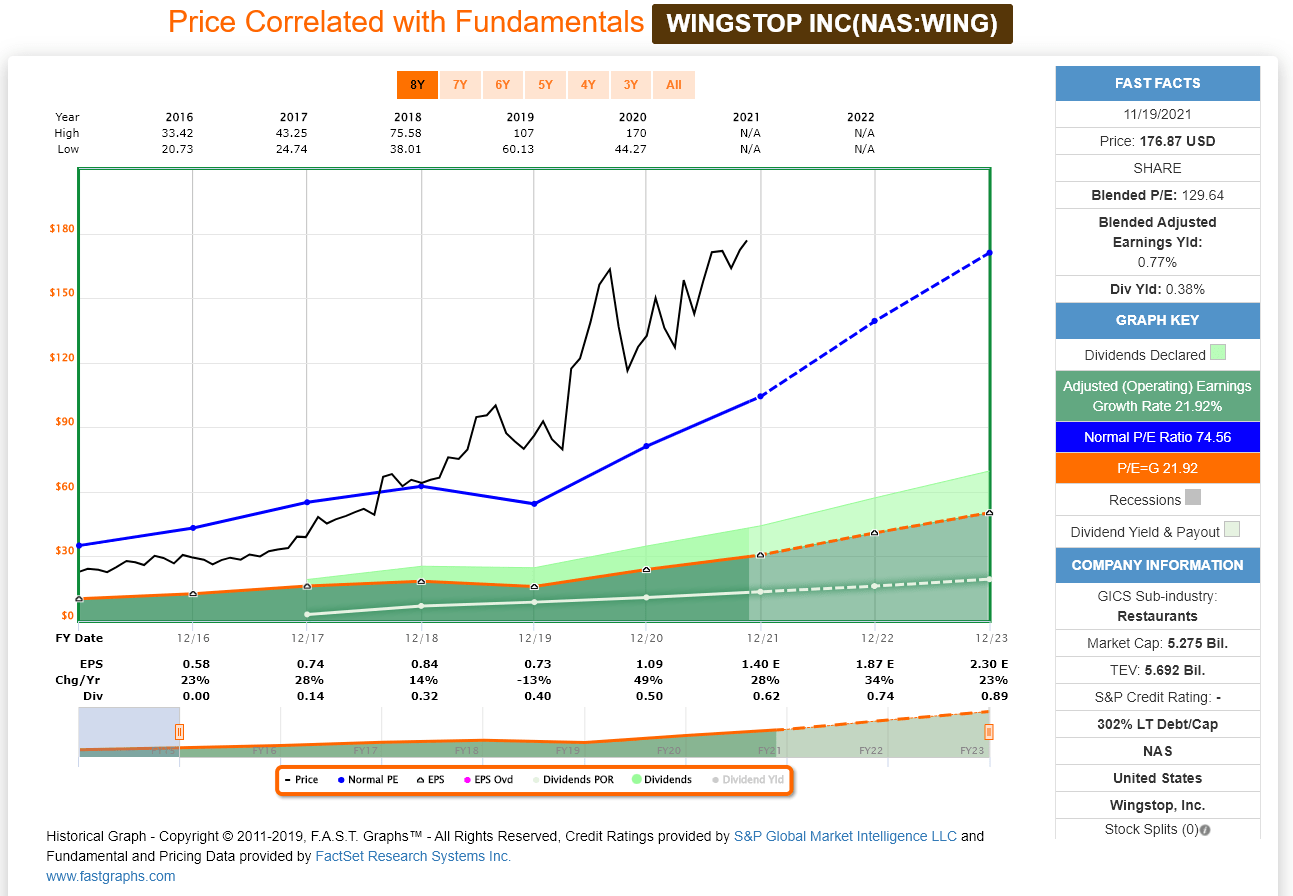1293x896 pixels.
Task: Switch to the 7Y time range tab
Action: pos(460,85)
